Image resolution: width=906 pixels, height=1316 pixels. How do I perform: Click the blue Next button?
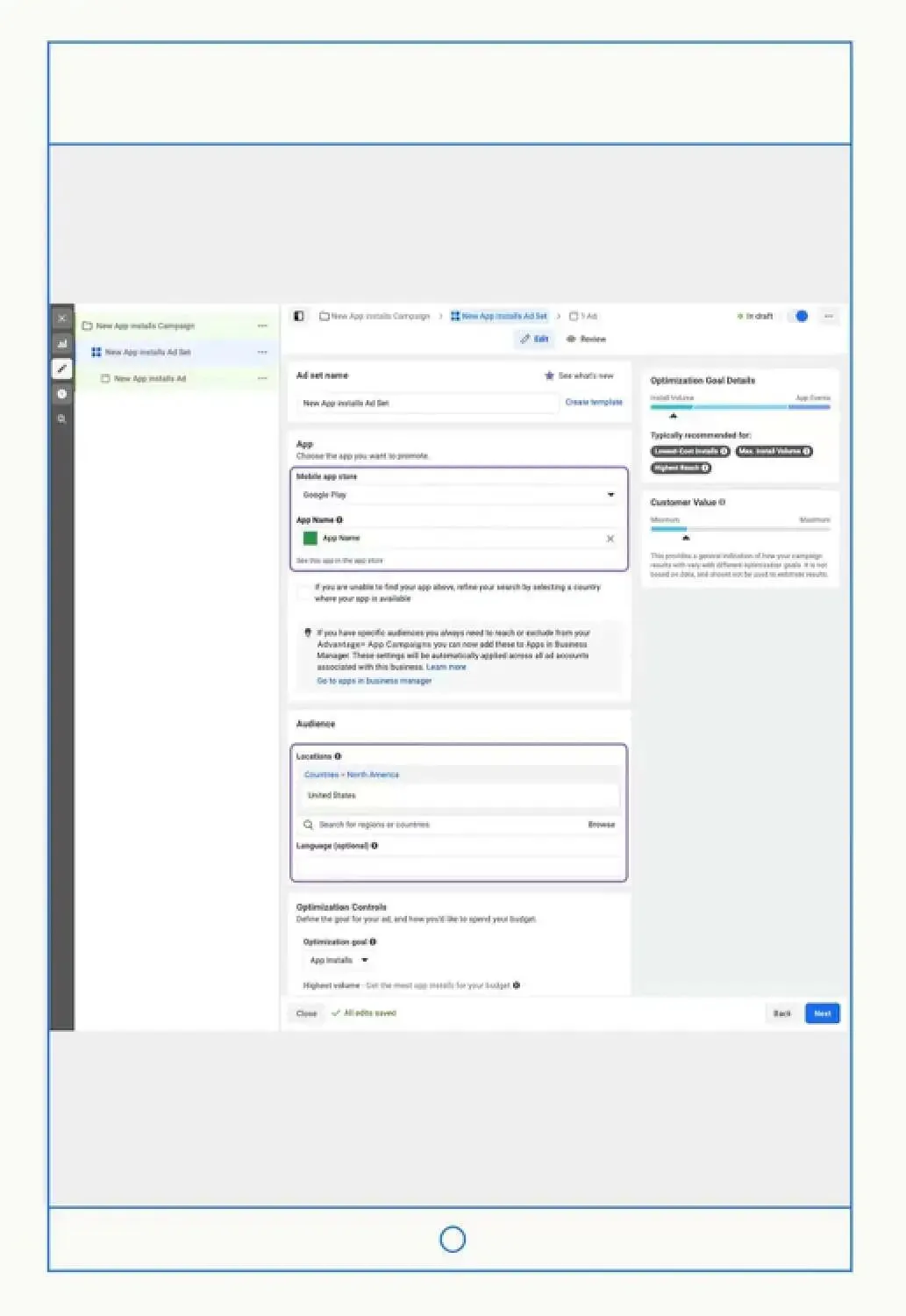[x=822, y=1013]
